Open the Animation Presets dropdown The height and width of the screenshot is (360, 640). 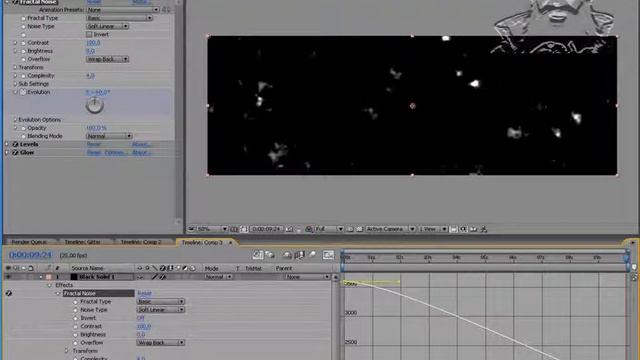click(123, 10)
